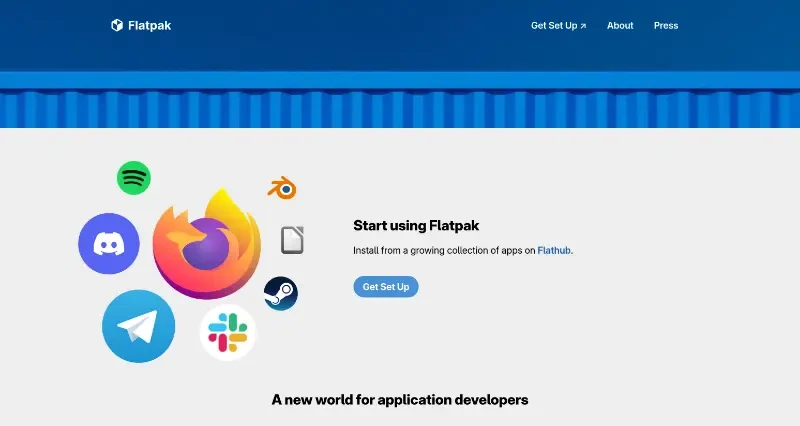This screenshot has width=800, height=426.
Task: Select the Discord app icon
Action: click(109, 243)
